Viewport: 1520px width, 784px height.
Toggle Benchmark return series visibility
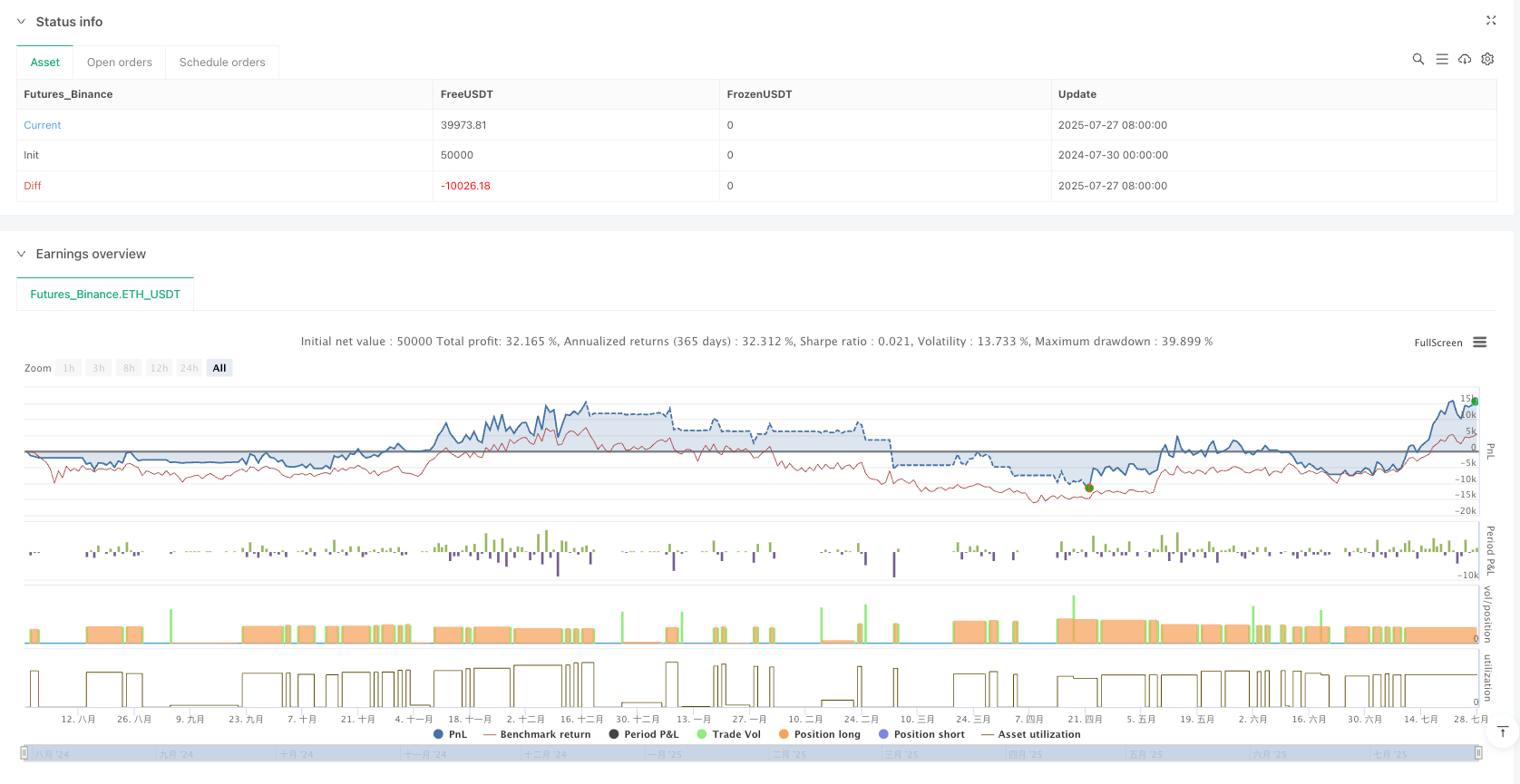537,734
